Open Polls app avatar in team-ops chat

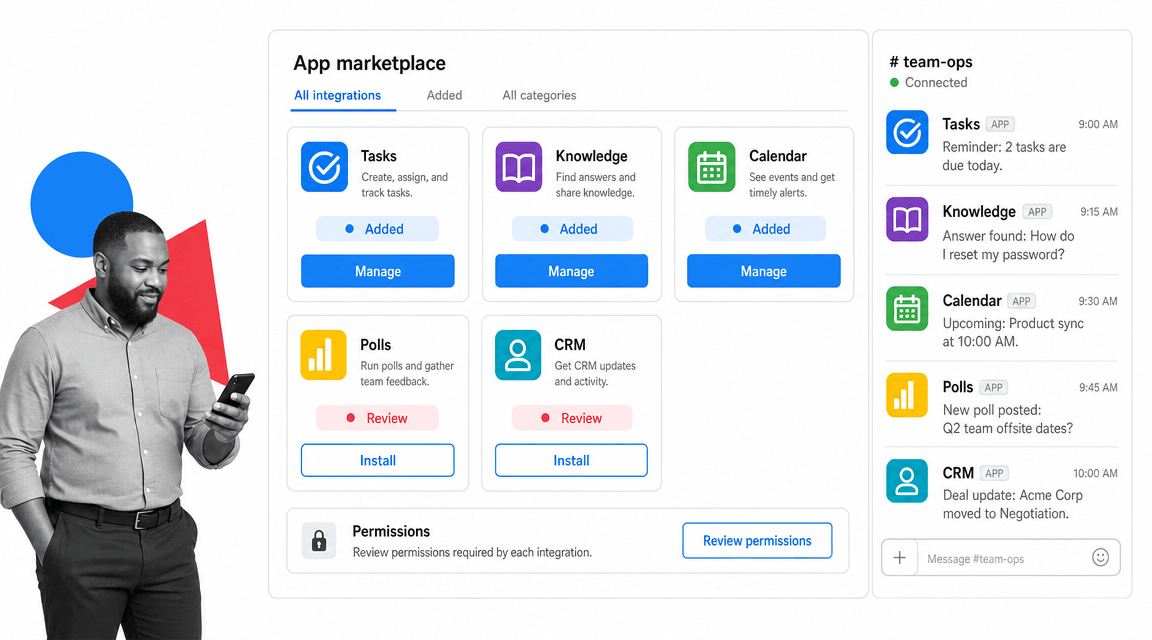907,395
